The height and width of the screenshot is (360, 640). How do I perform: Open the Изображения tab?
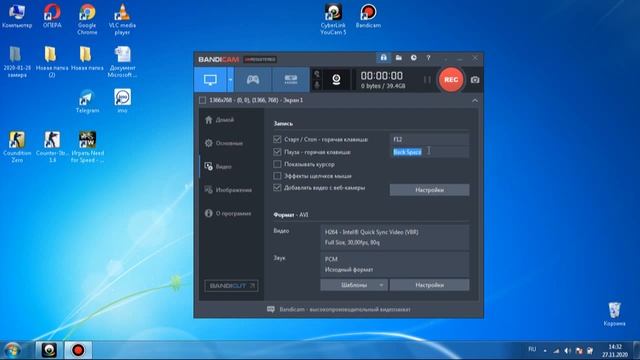pyautogui.click(x=228, y=190)
